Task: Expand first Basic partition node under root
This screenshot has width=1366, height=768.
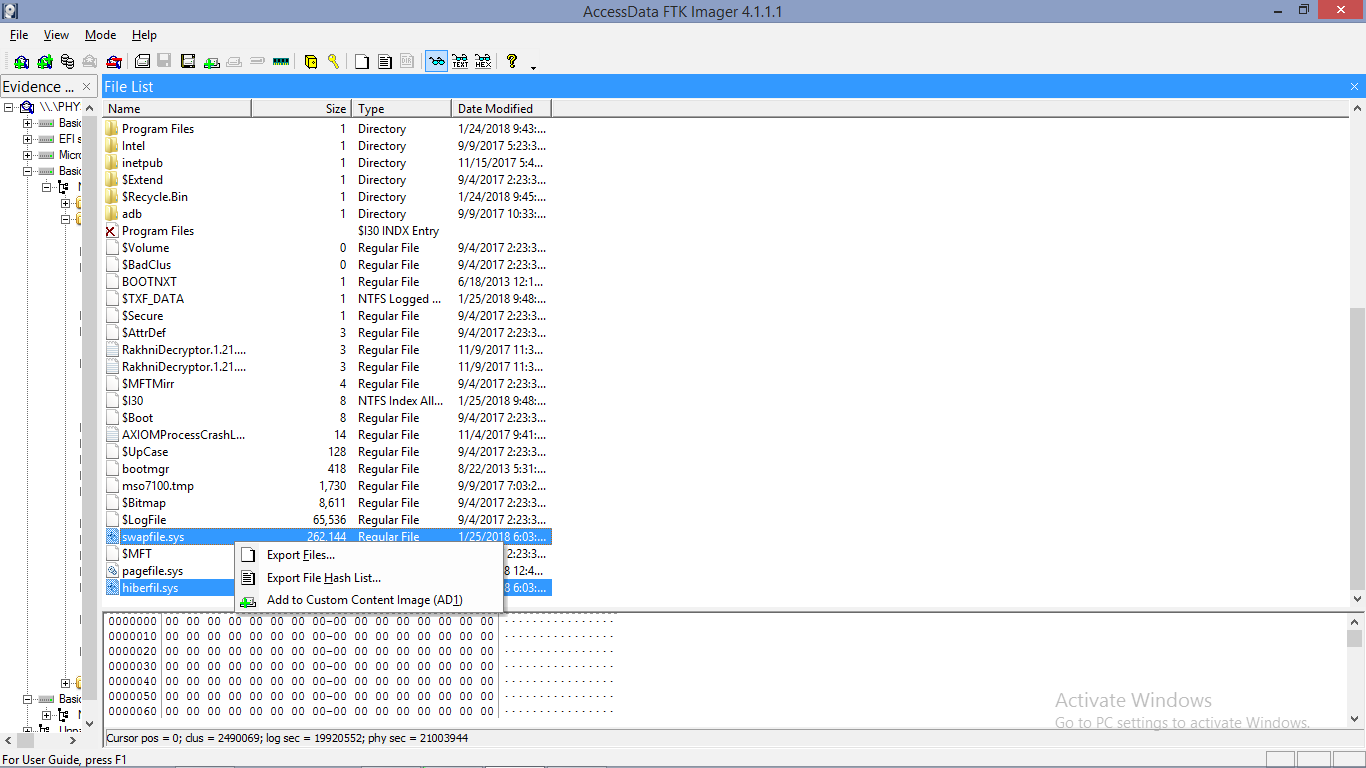Action: (28, 123)
